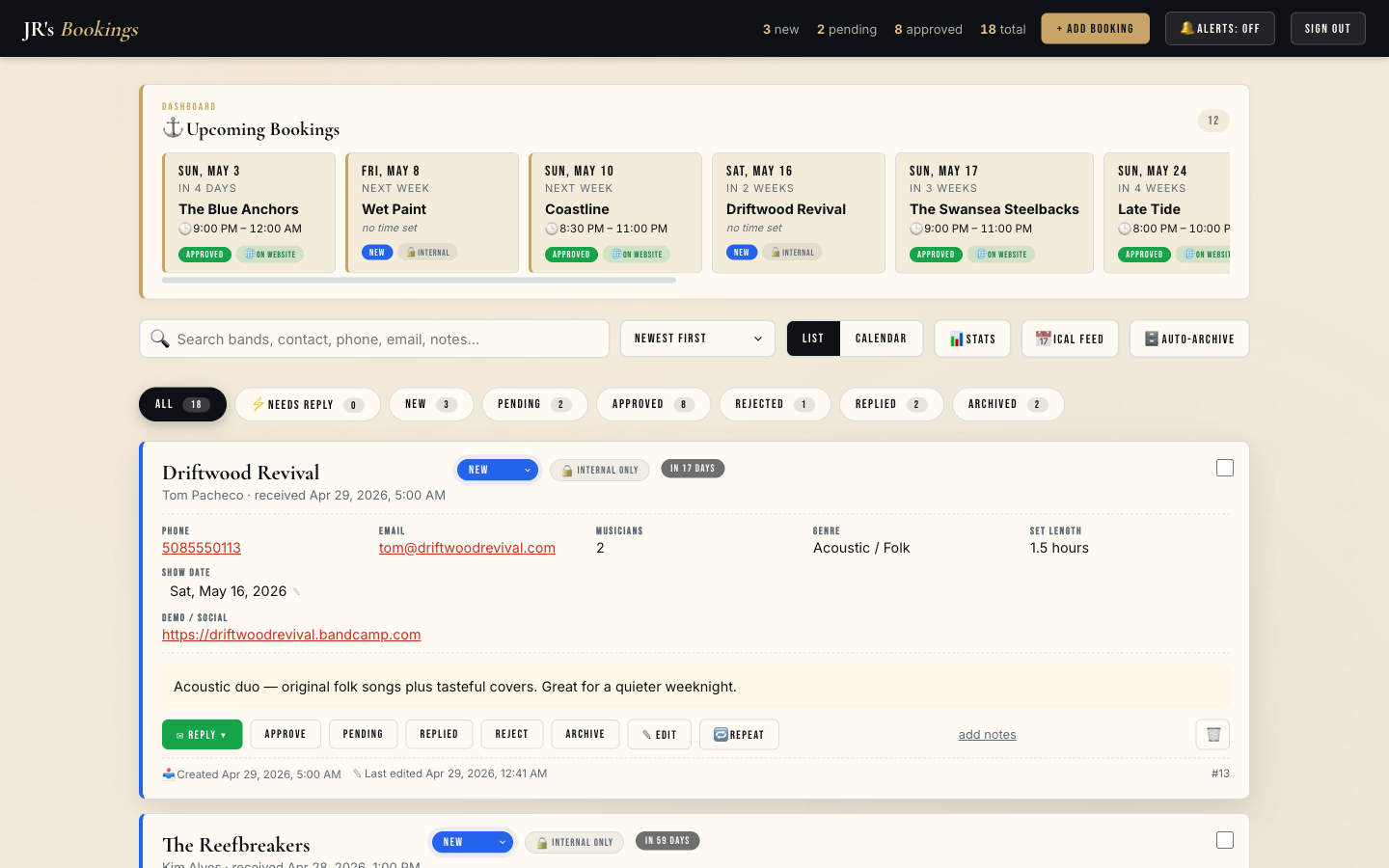Click the anchor icon beside Upcoming Bookings
The width and height of the screenshot is (1389, 868).
click(x=172, y=127)
